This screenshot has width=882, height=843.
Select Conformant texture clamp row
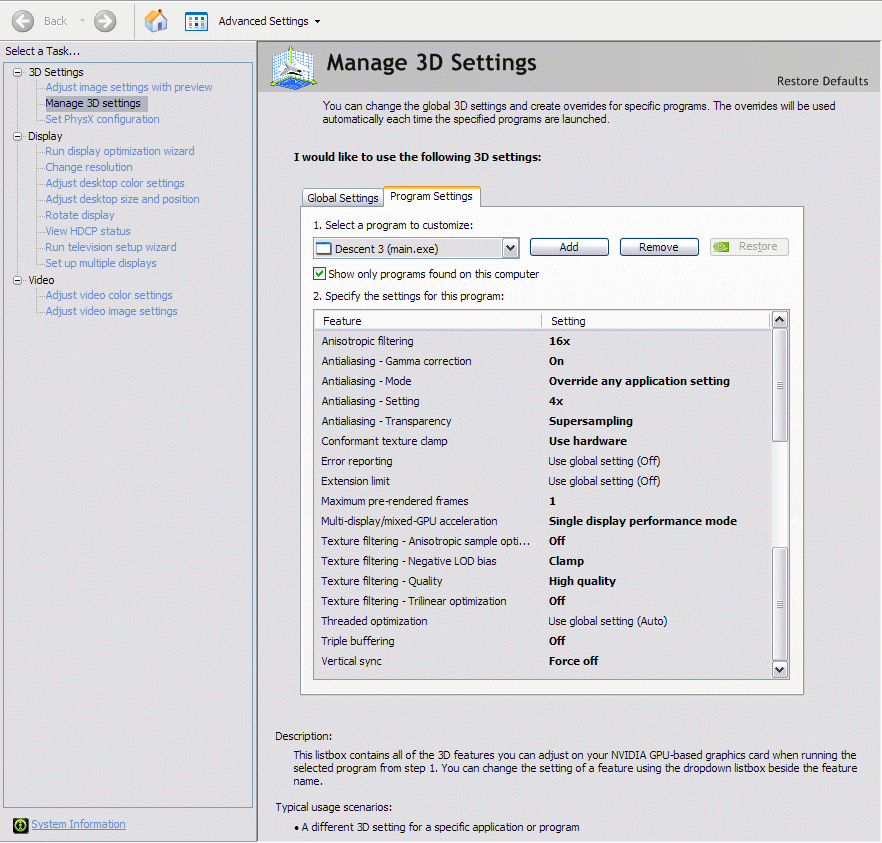[x=543, y=441]
